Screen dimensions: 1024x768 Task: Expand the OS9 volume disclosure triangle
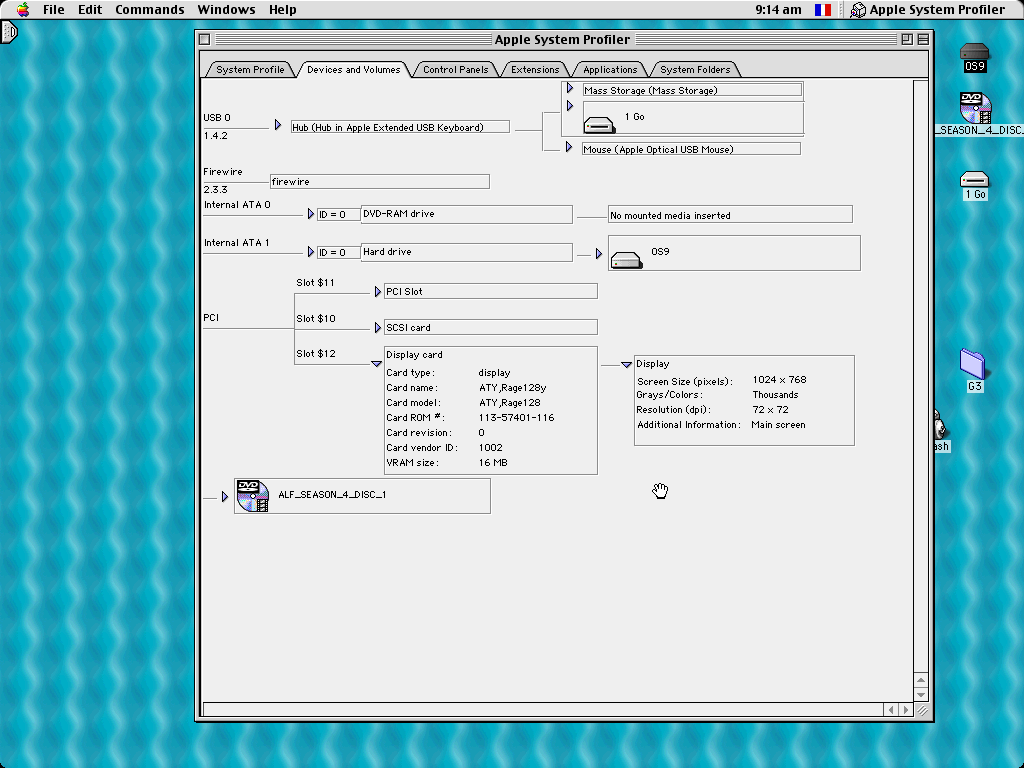[x=598, y=254]
